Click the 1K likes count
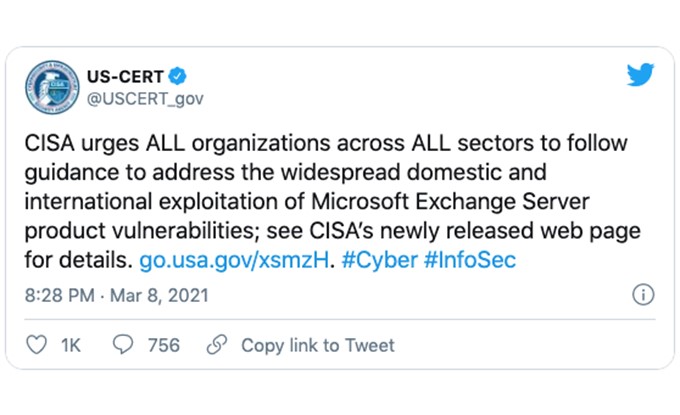Viewport: 680px width, 415px height. click(x=71, y=346)
